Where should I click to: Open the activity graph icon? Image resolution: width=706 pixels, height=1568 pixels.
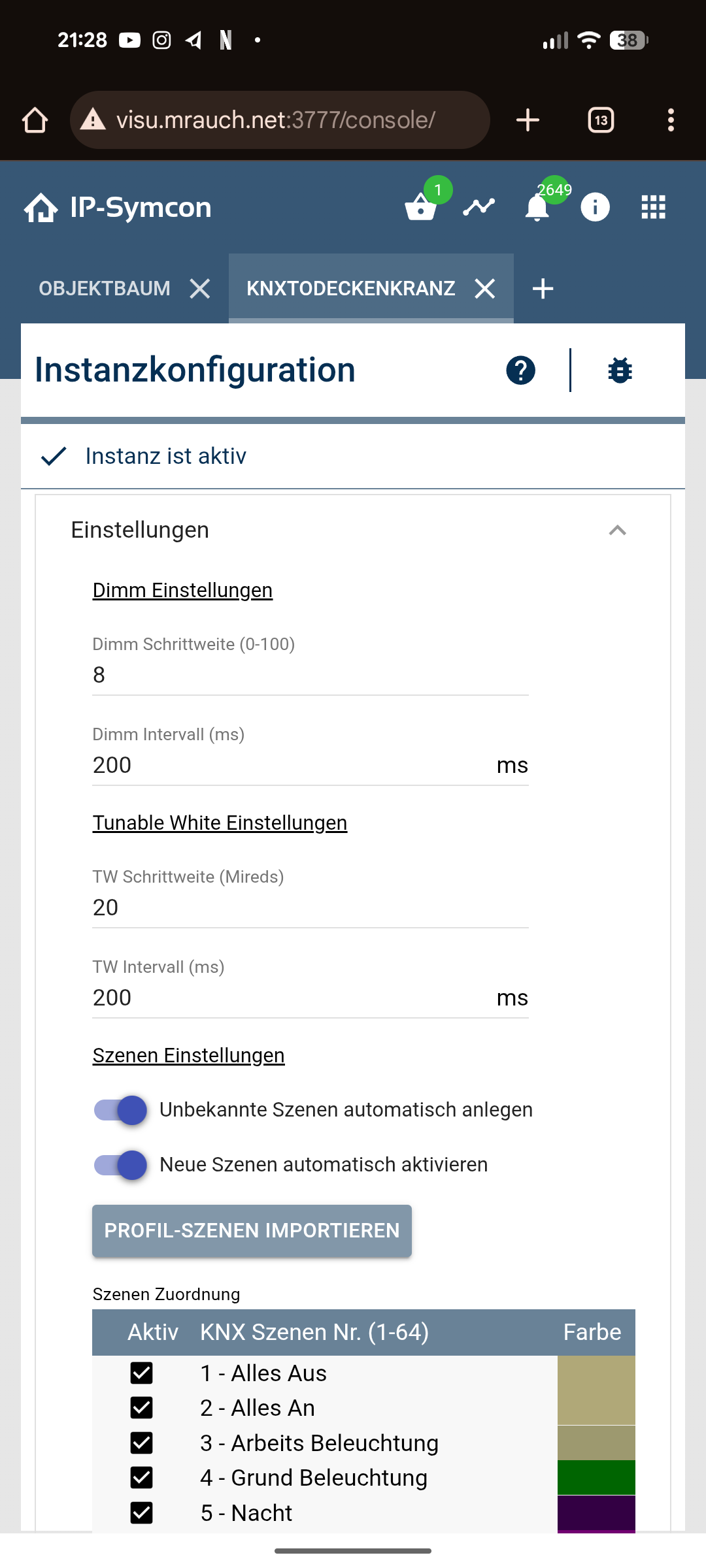coord(479,208)
